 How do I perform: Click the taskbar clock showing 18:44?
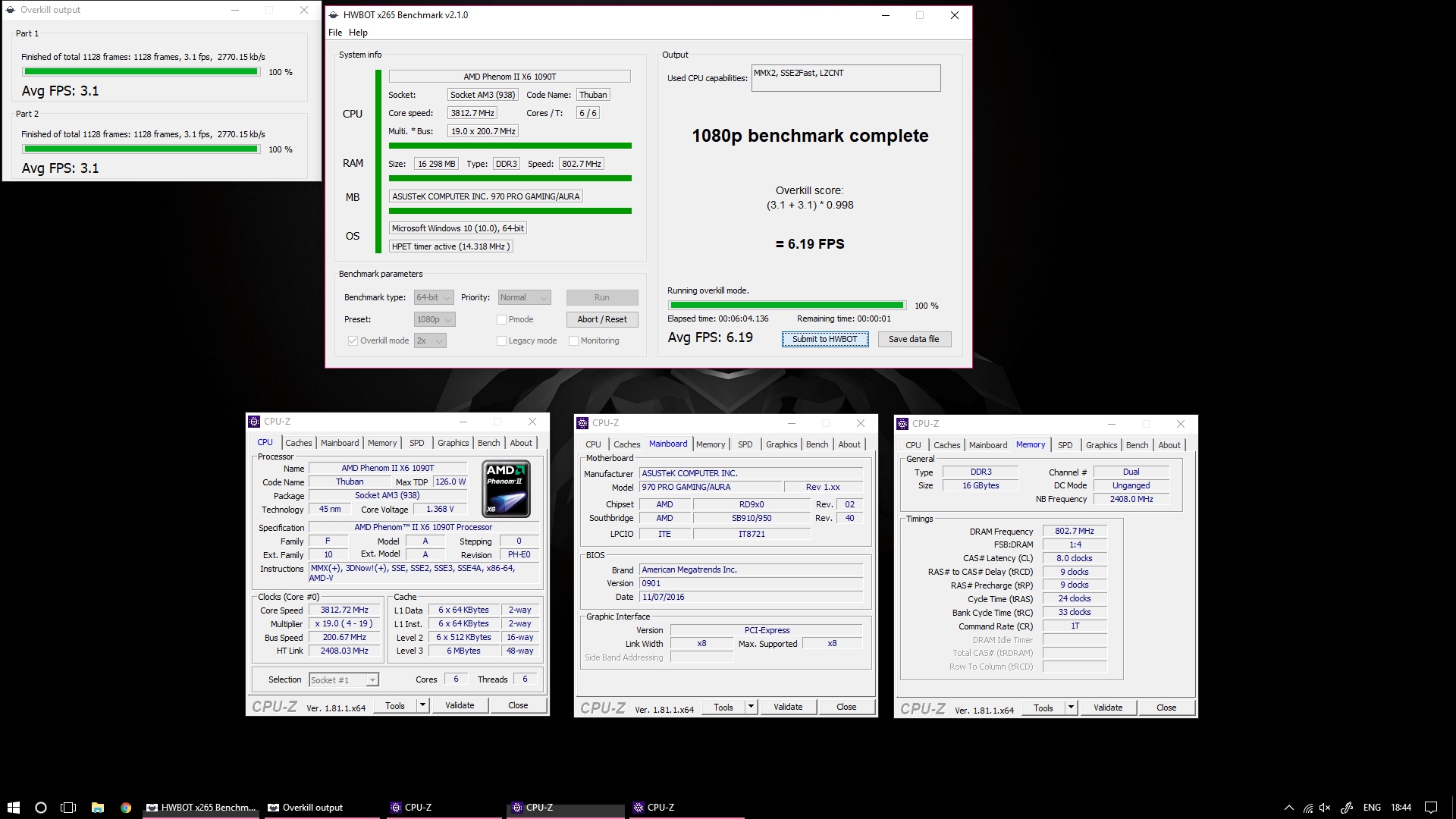point(1401,808)
